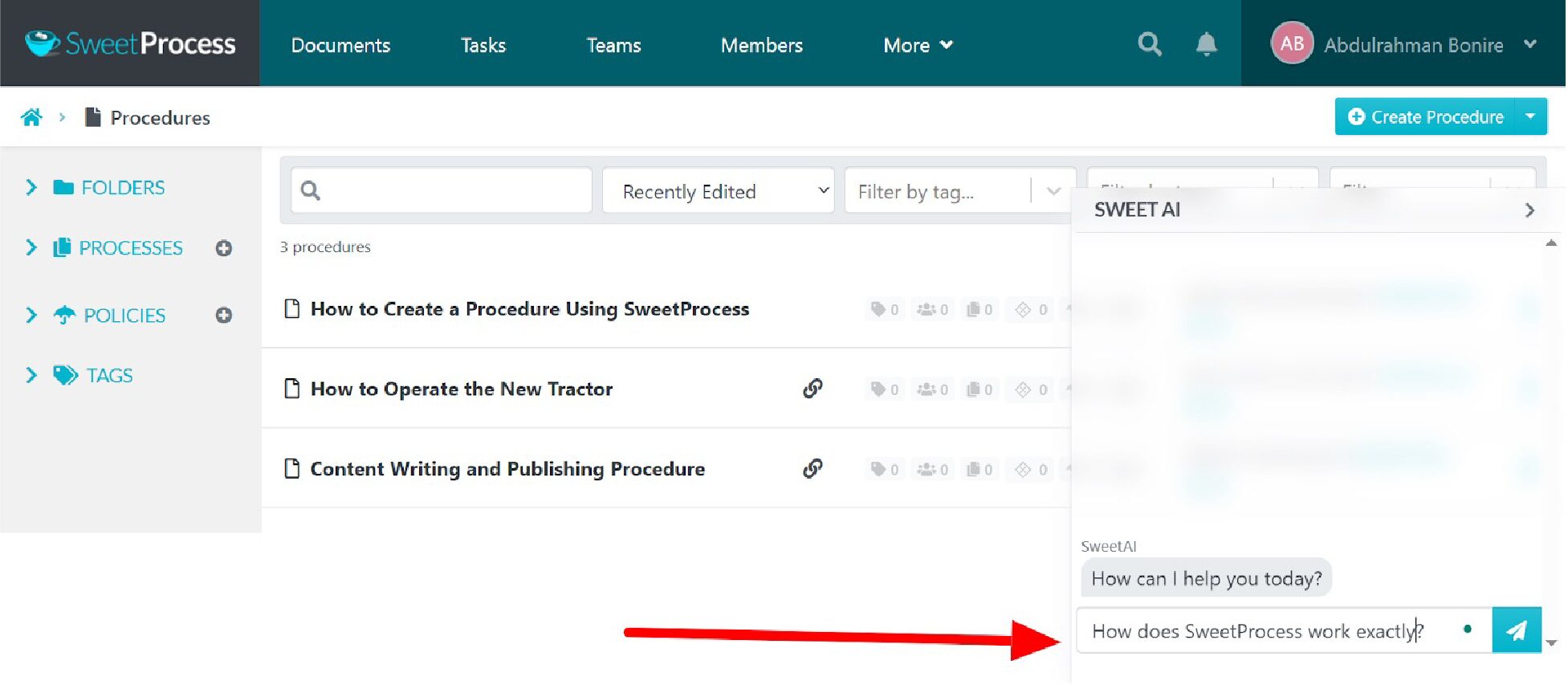Open the Filter by tag dropdown
Image resolution: width=1568 pixels, height=685 pixels.
959,190
